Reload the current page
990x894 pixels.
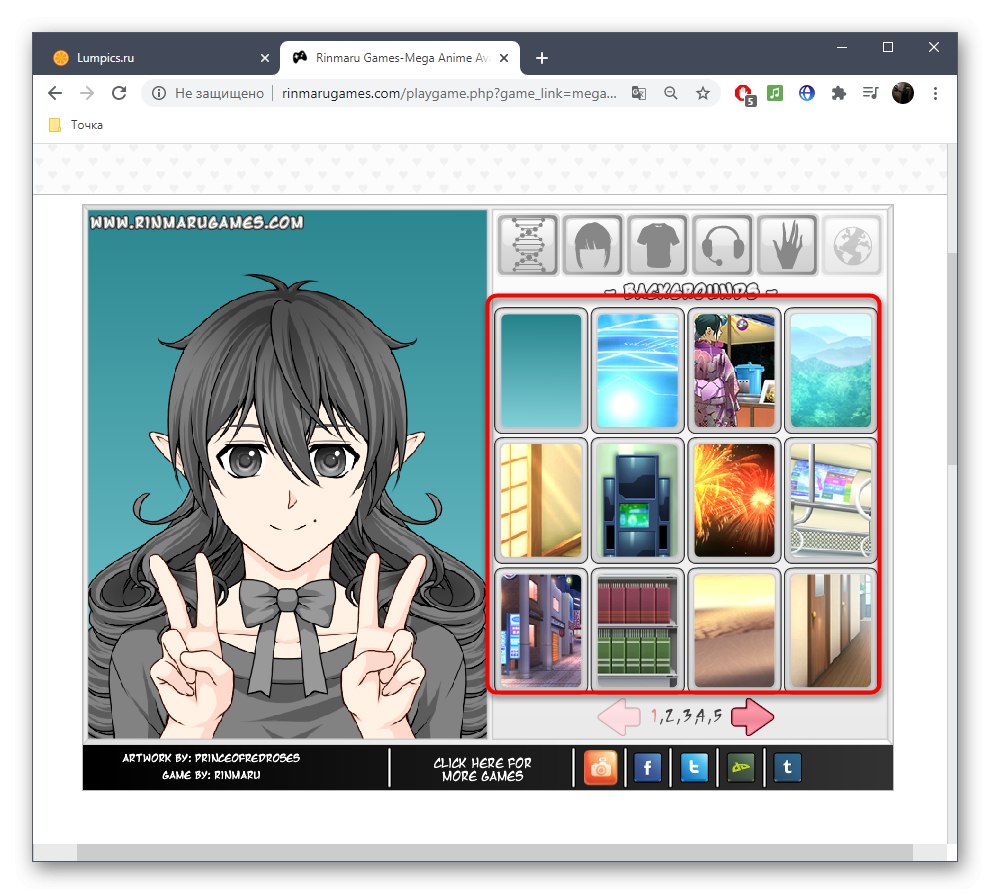[x=119, y=93]
